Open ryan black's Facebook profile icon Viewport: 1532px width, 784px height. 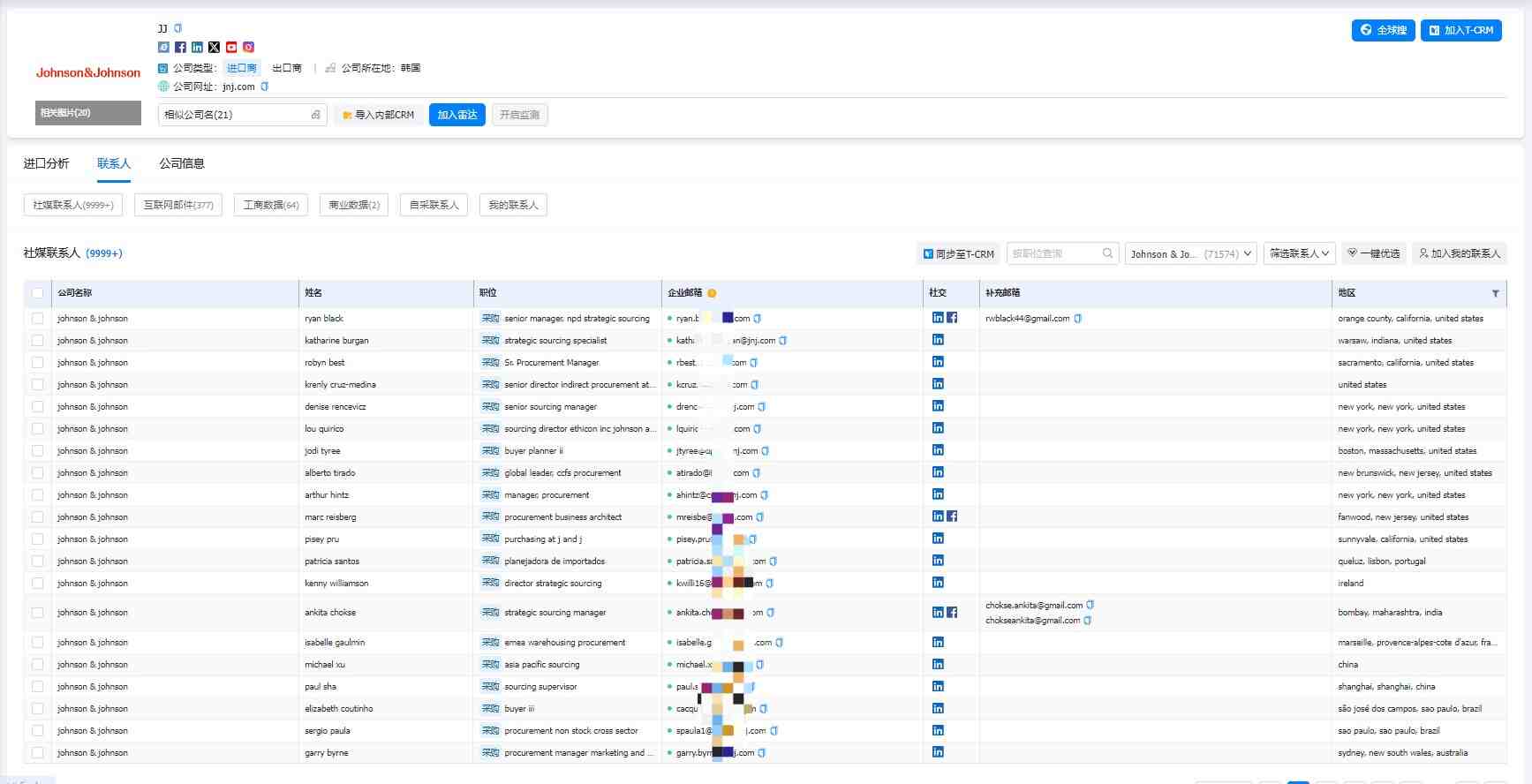coord(952,318)
